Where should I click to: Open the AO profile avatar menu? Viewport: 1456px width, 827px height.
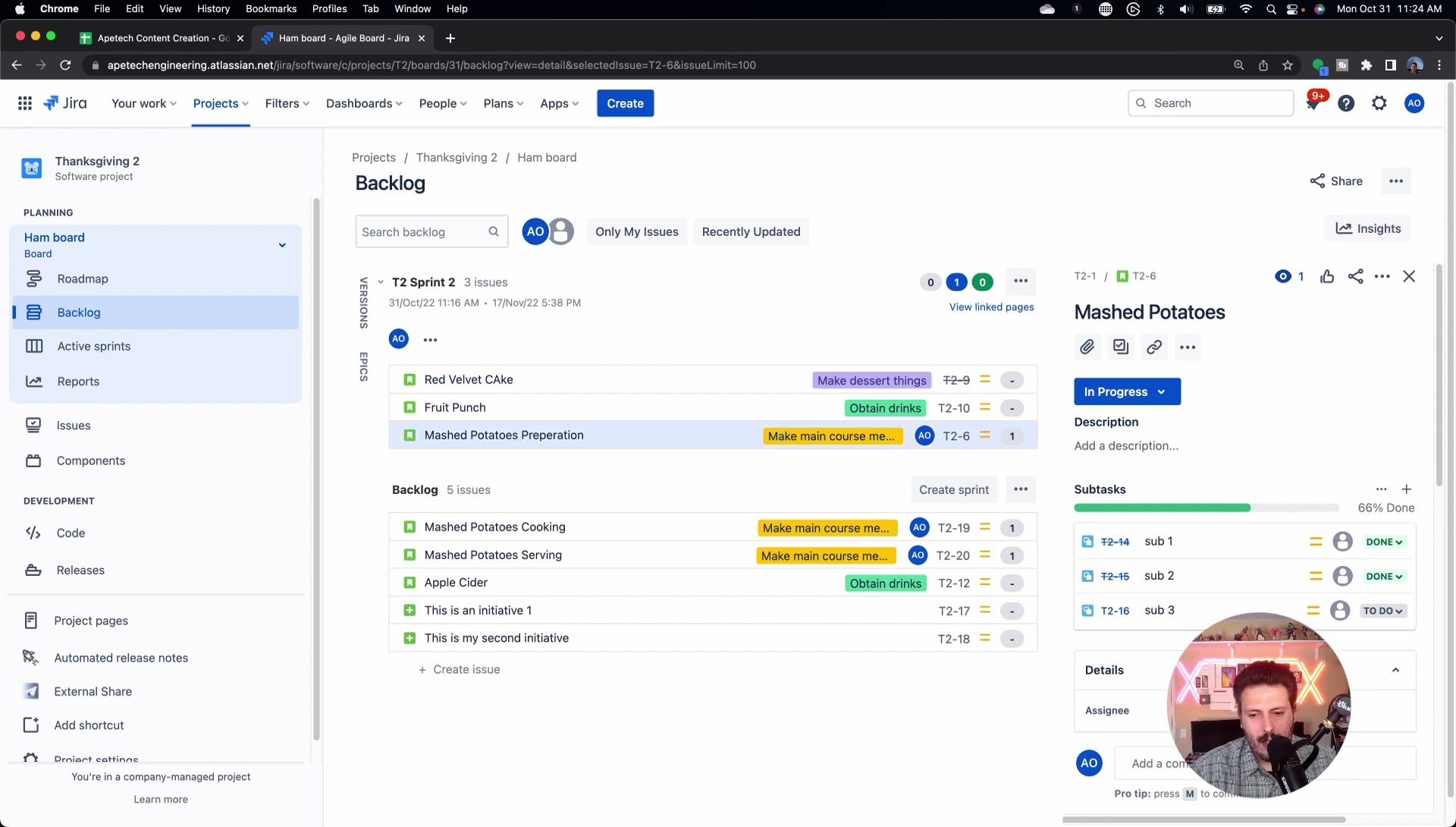[x=1414, y=103]
